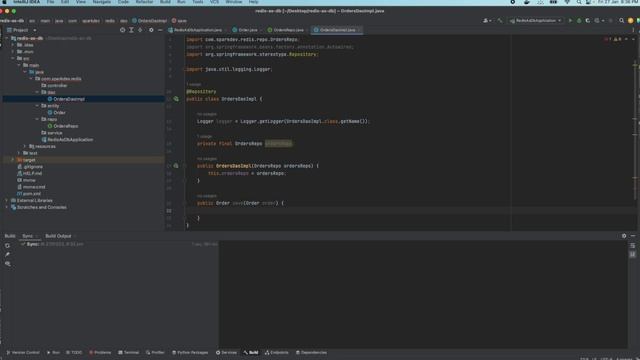Open Version Control tool window button

23,352
